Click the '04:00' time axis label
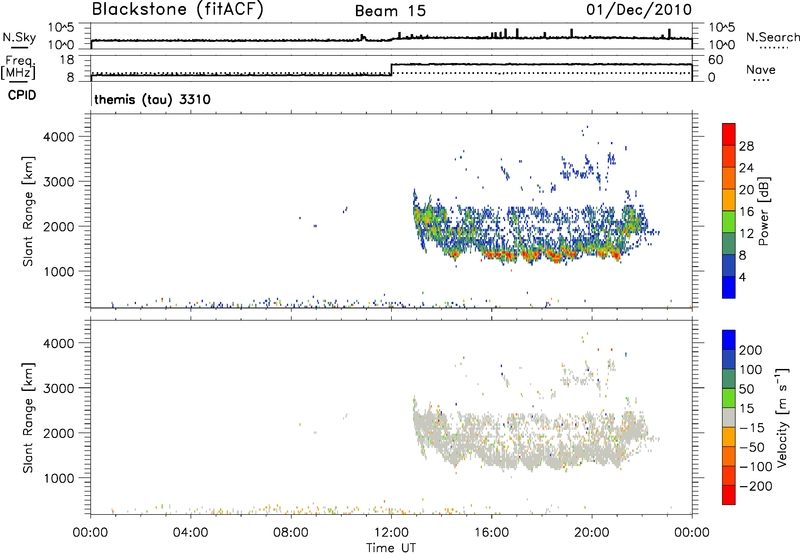This screenshot has height=554, width=800. click(x=191, y=533)
